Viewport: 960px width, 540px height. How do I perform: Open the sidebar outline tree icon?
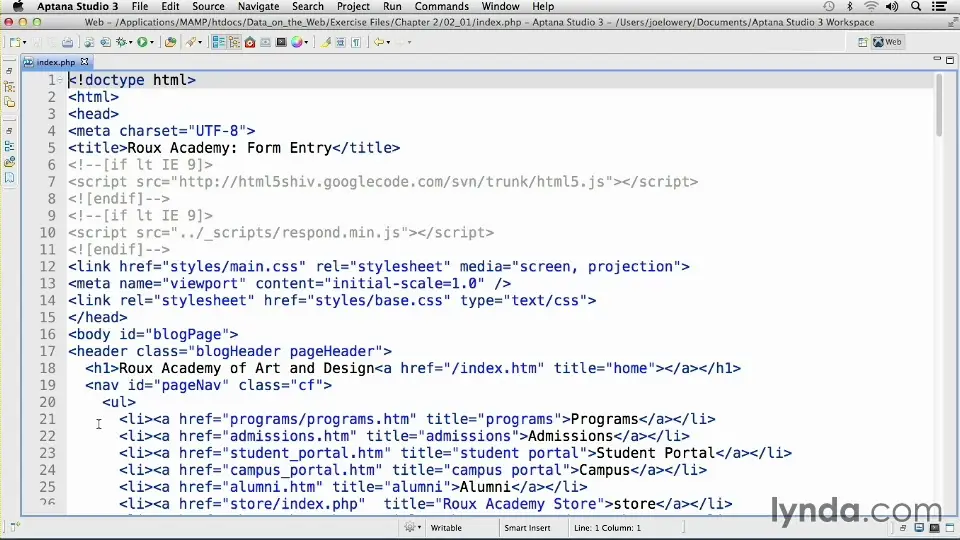click(x=9, y=87)
